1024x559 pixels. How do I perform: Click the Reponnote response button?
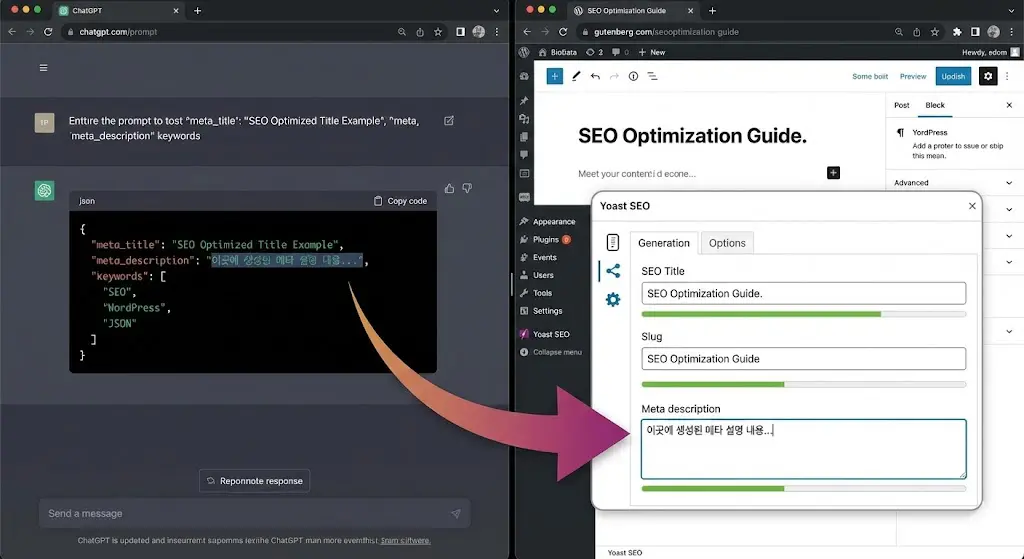point(255,481)
